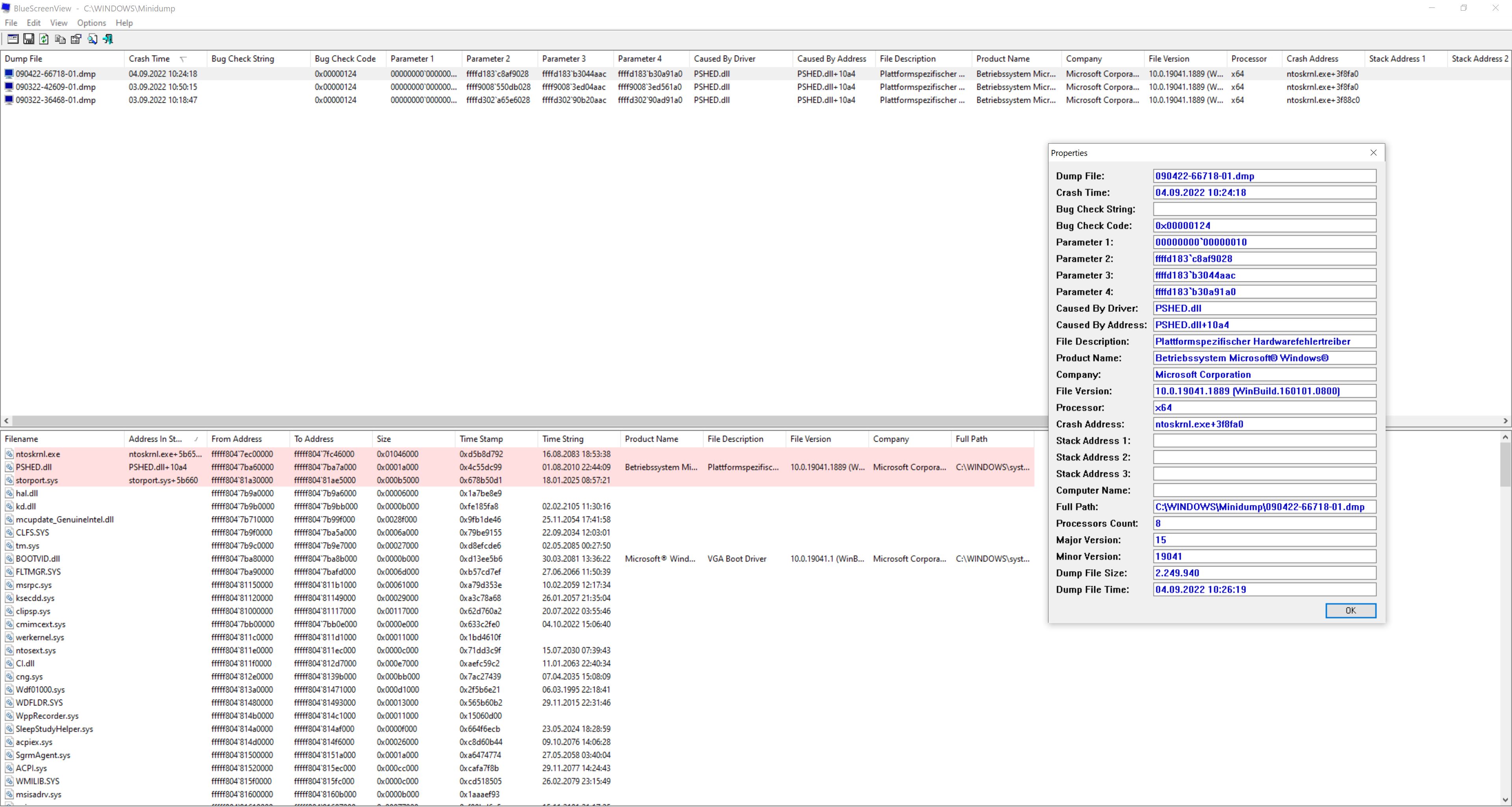Click the Find magnifier toolbar icon
The image size is (1512, 807).
click(92, 39)
